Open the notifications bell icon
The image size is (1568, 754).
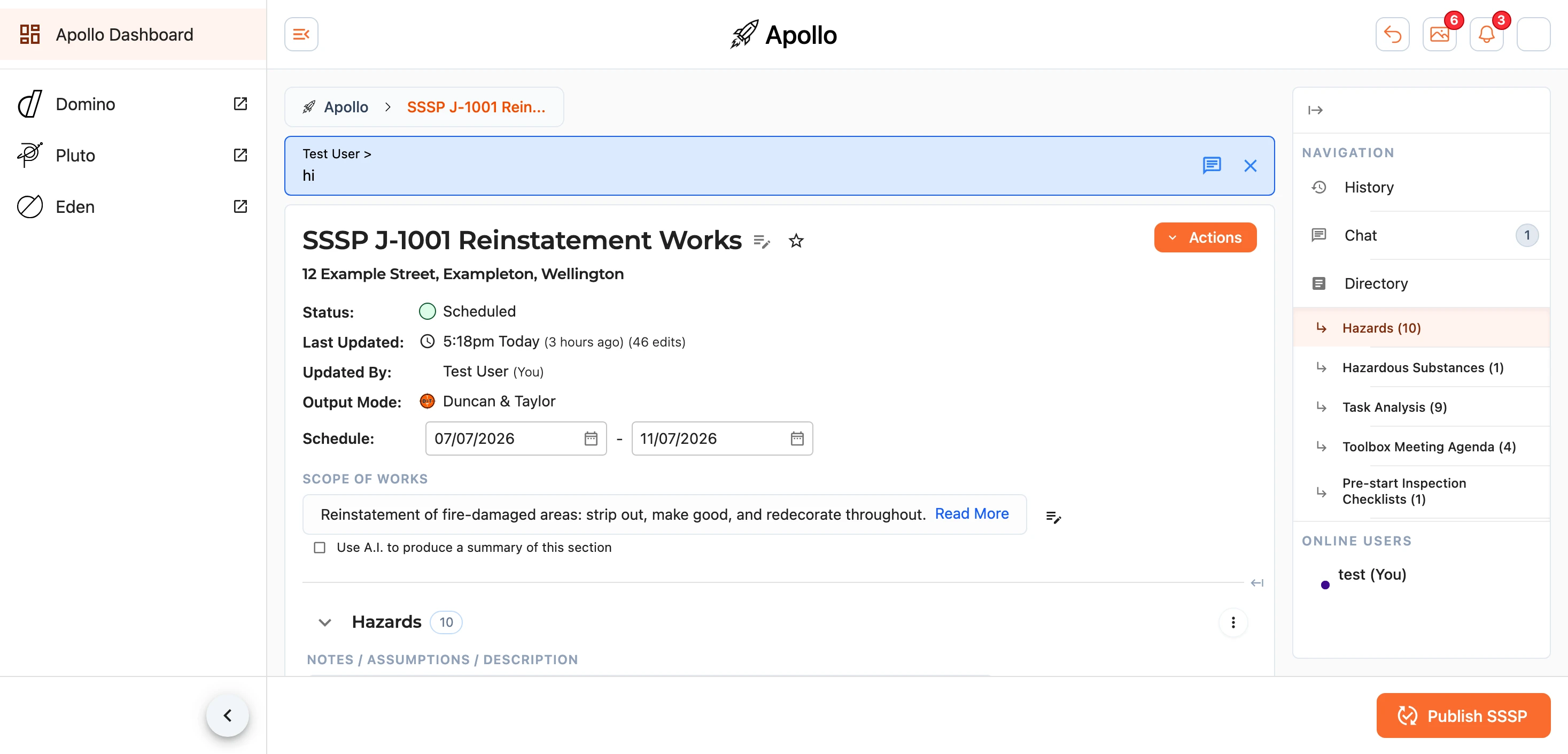pyautogui.click(x=1486, y=34)
